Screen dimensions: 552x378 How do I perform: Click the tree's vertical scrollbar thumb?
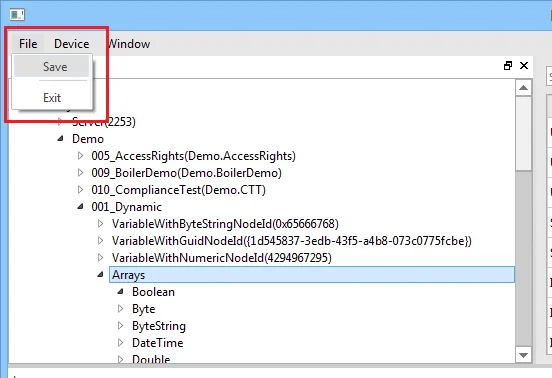click(523, 134)
